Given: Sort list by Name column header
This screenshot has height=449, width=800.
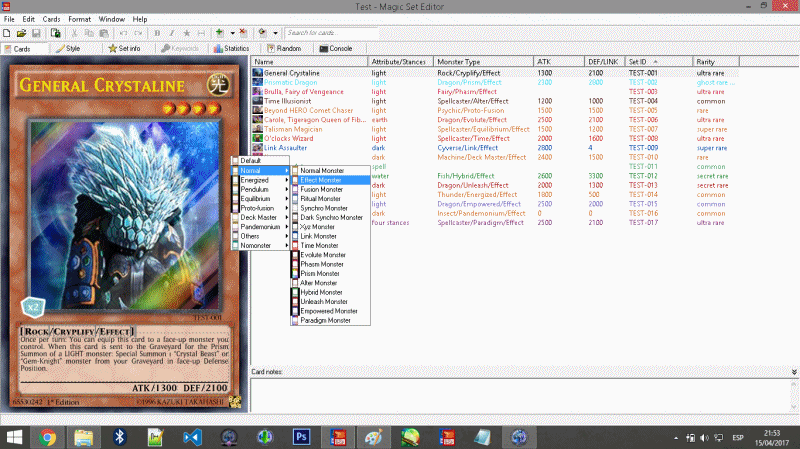Looking at the screenshot, I should click(310, 62).
